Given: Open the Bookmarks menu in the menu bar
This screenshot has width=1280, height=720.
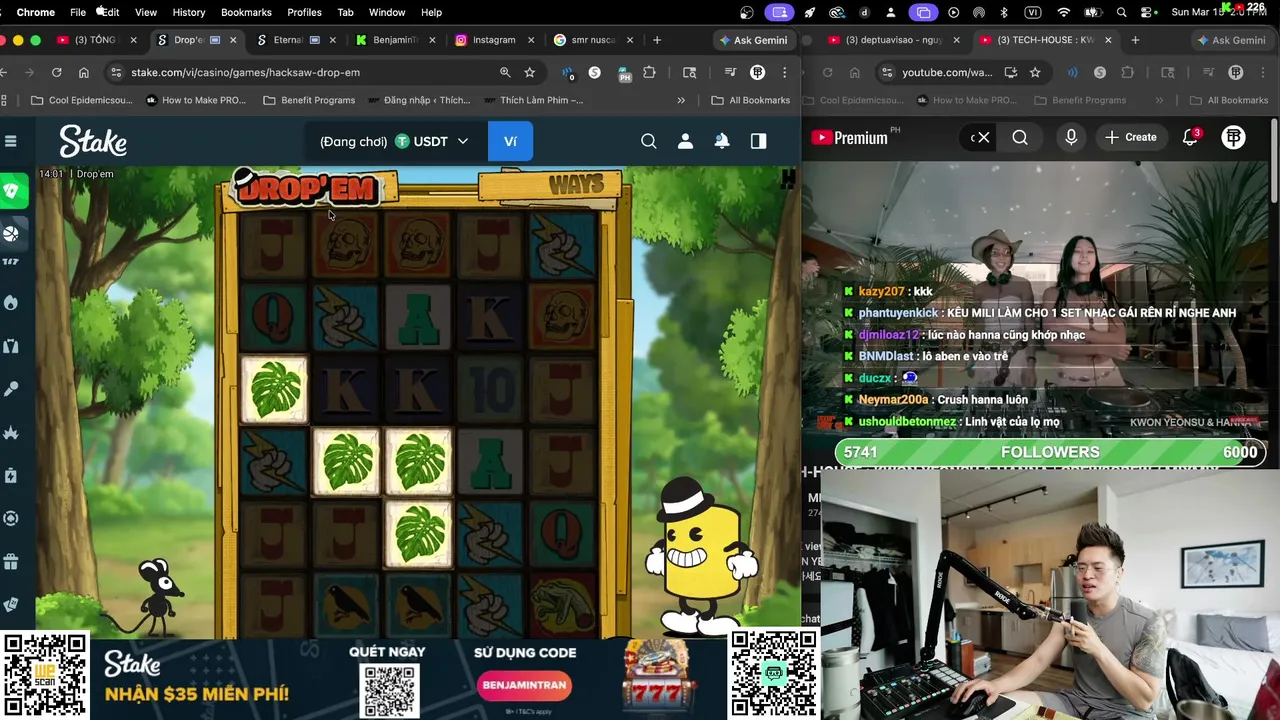Looking at the screenshot, I should pos(246,12).
